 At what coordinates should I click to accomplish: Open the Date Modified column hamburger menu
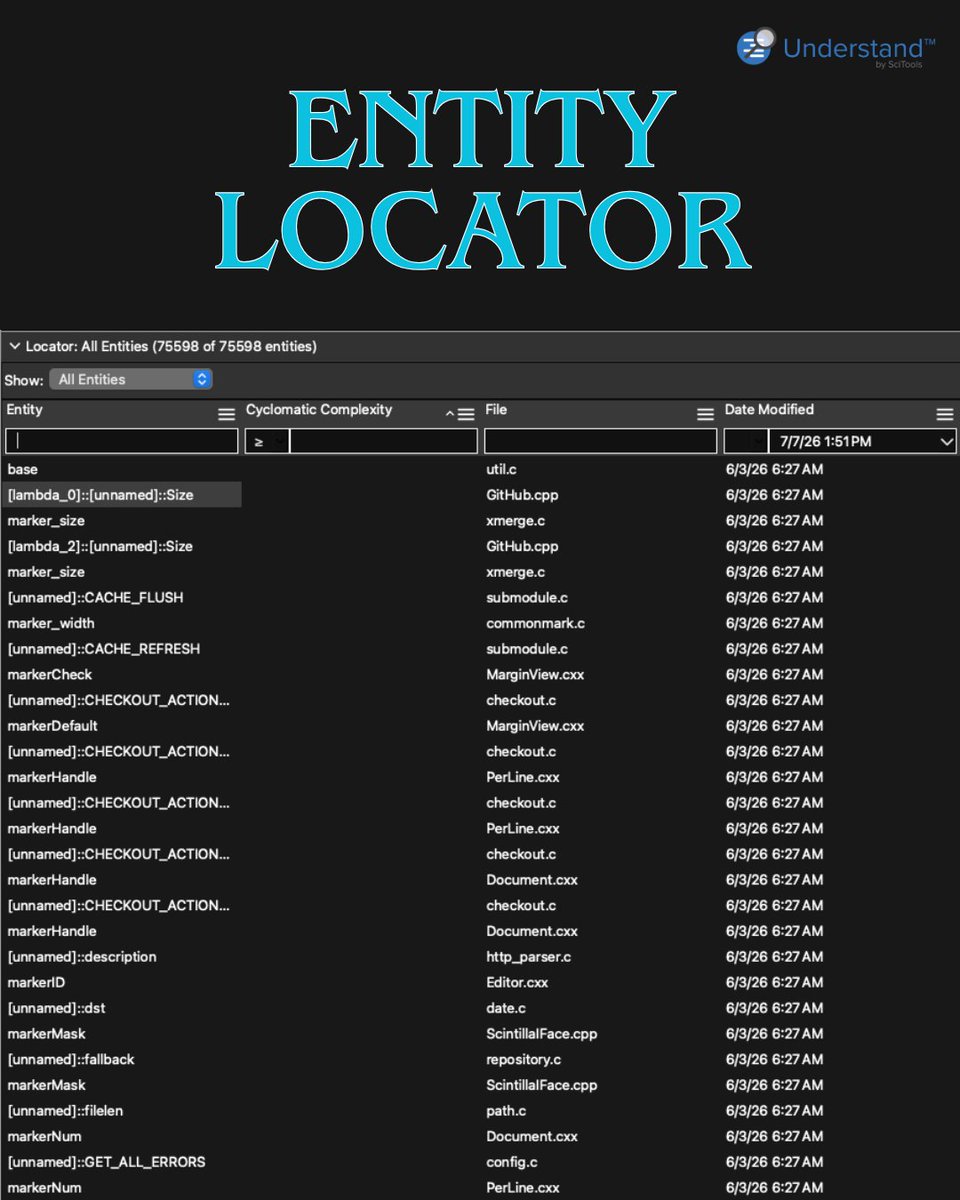click(944, 414)
